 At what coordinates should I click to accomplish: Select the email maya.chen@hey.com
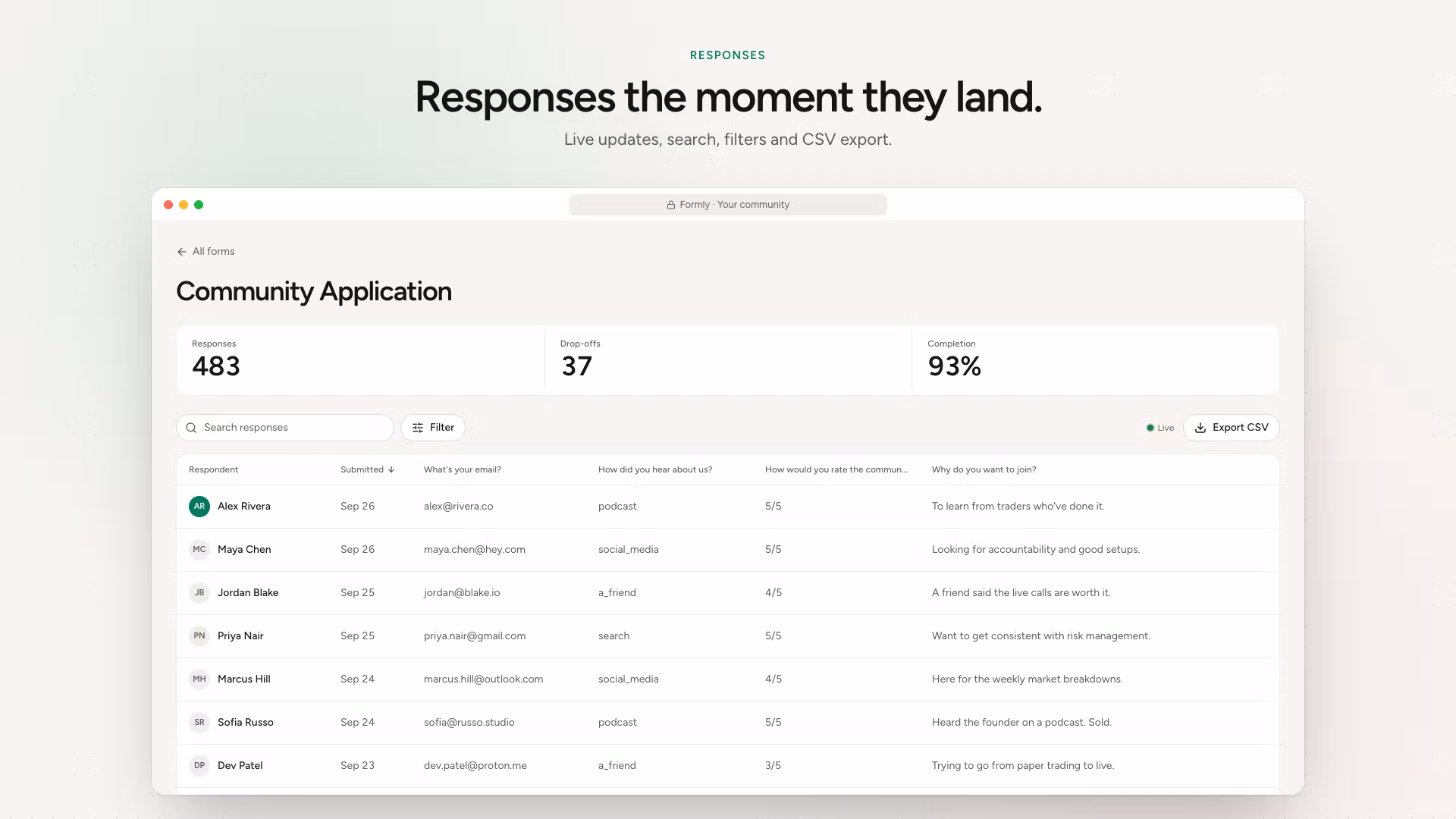pyautogui.click(x=474, y=550)
